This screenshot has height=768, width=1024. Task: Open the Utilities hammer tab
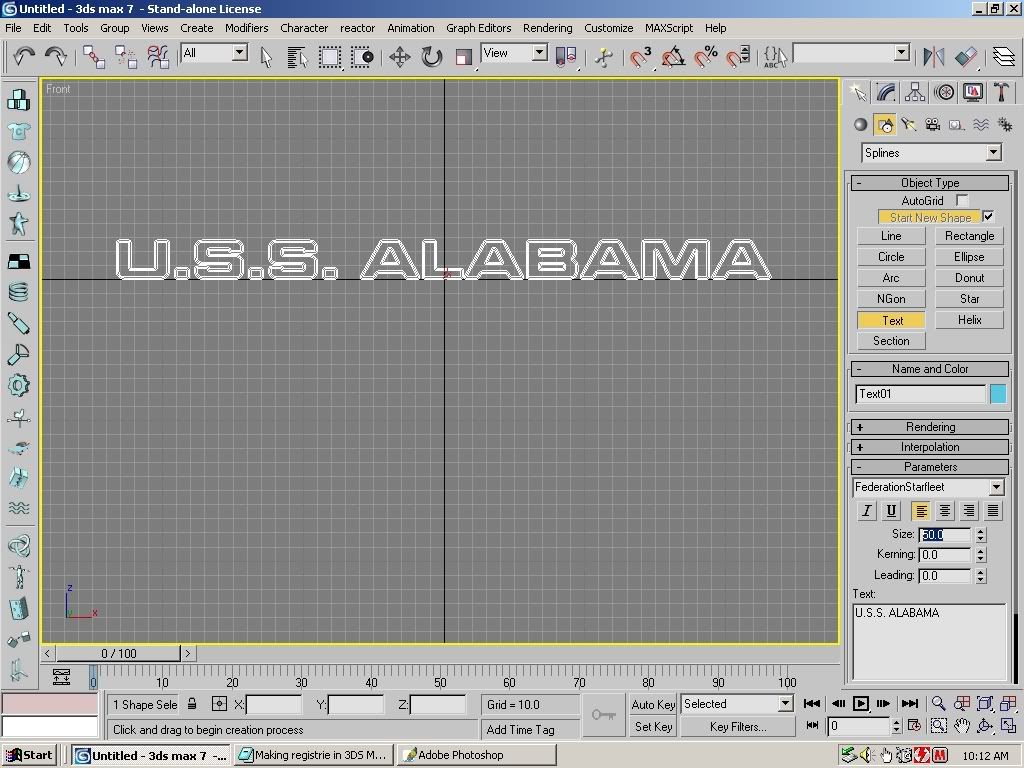point(1001,92)
